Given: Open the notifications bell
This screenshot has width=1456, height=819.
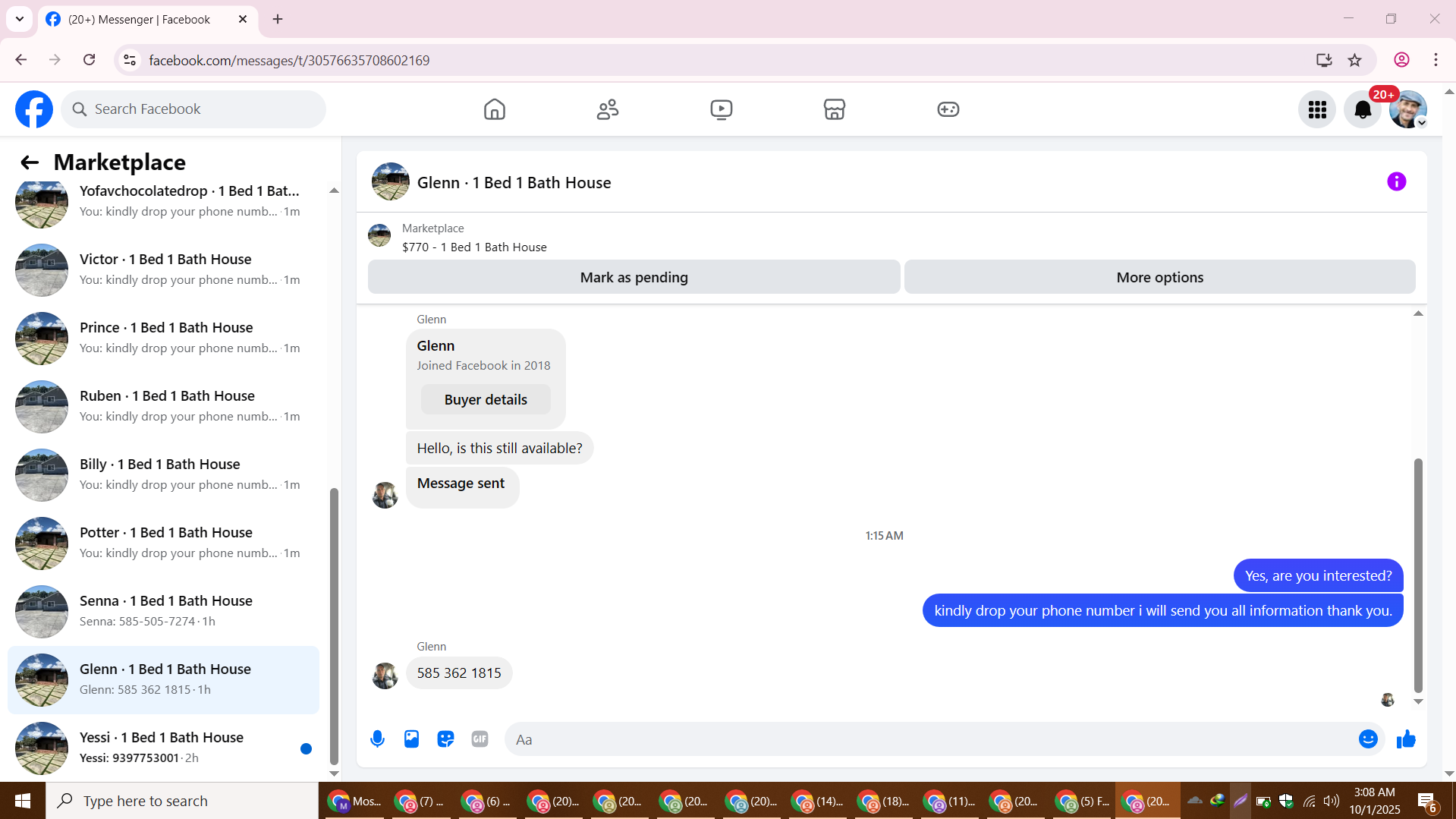Looking at the screenshot, I should coord(1363,109).
